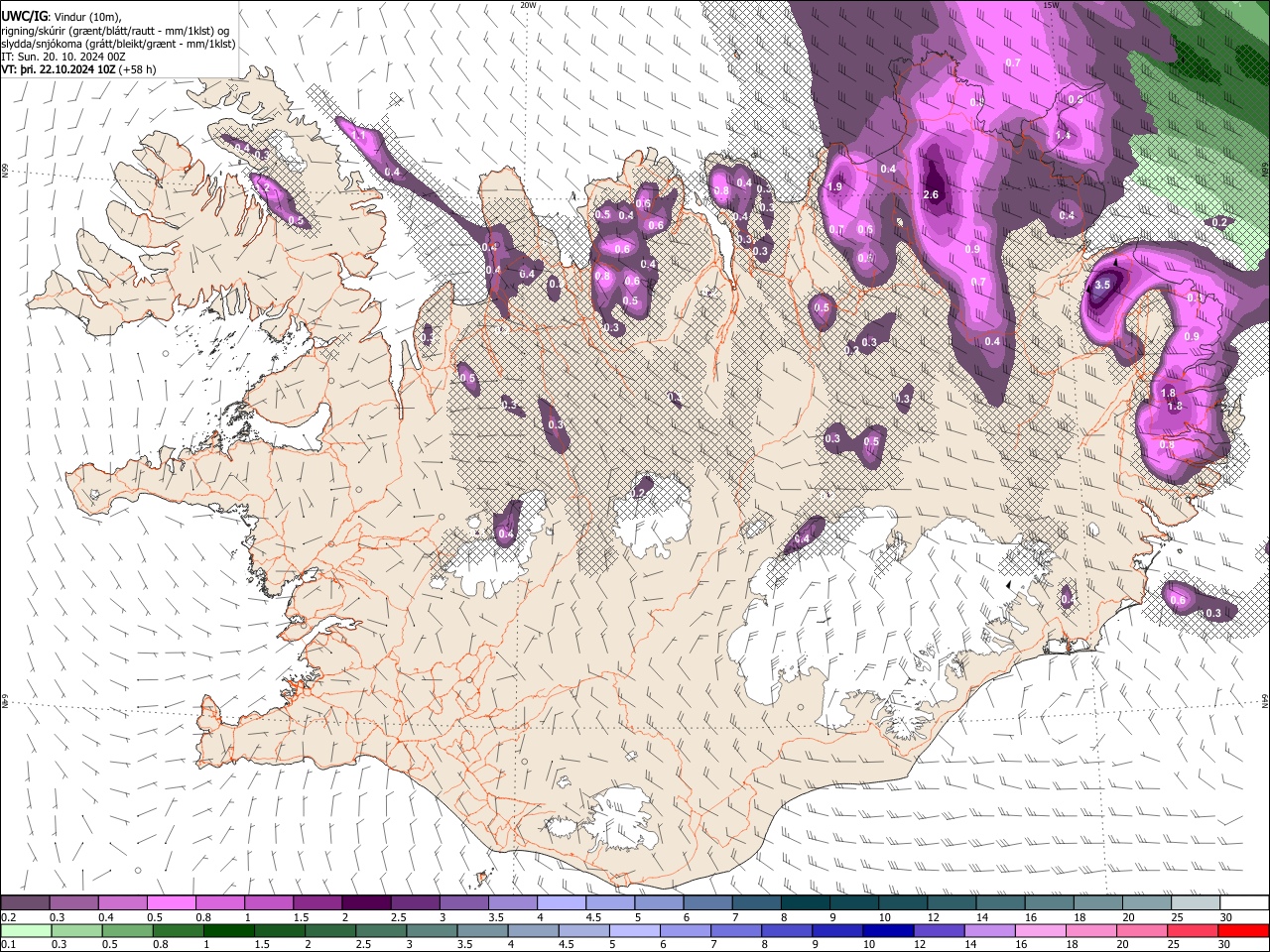
Task: Click the 'VT: þri. 22.10.2024 10Z (+58 h)' line
Action: coord(79,69)
